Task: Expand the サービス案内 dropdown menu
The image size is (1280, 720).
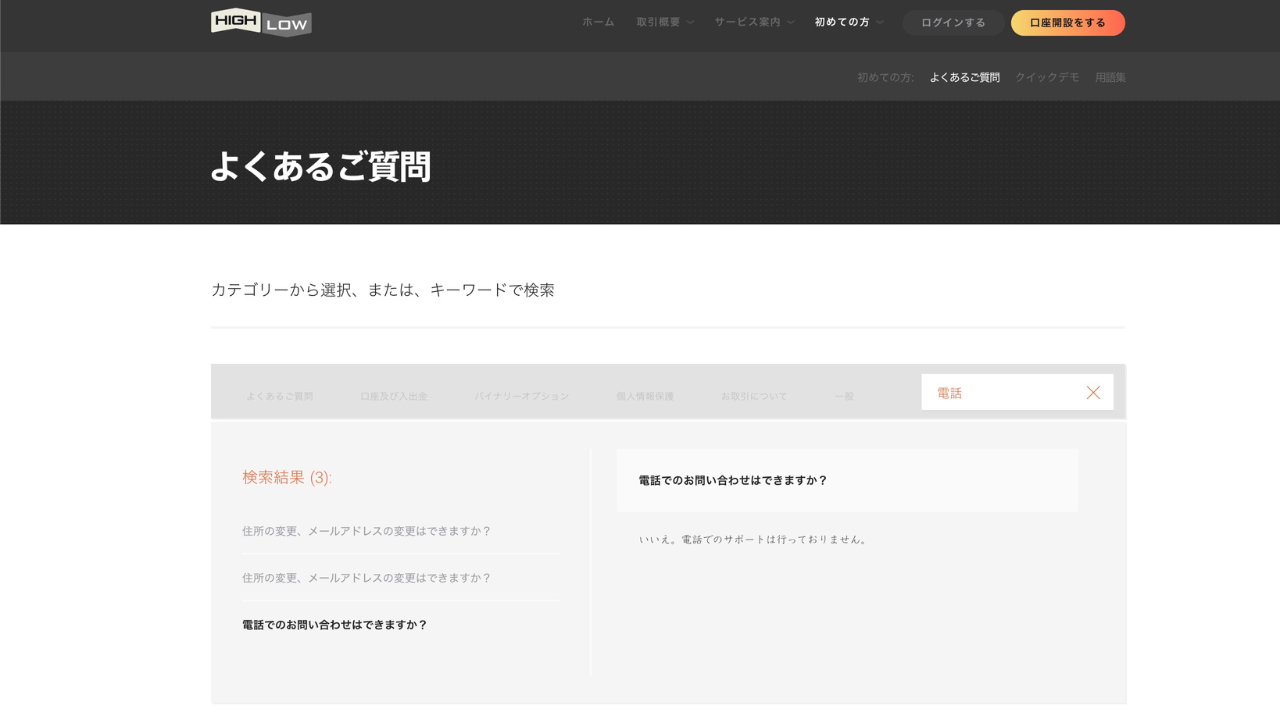Action: click(754, 22)
